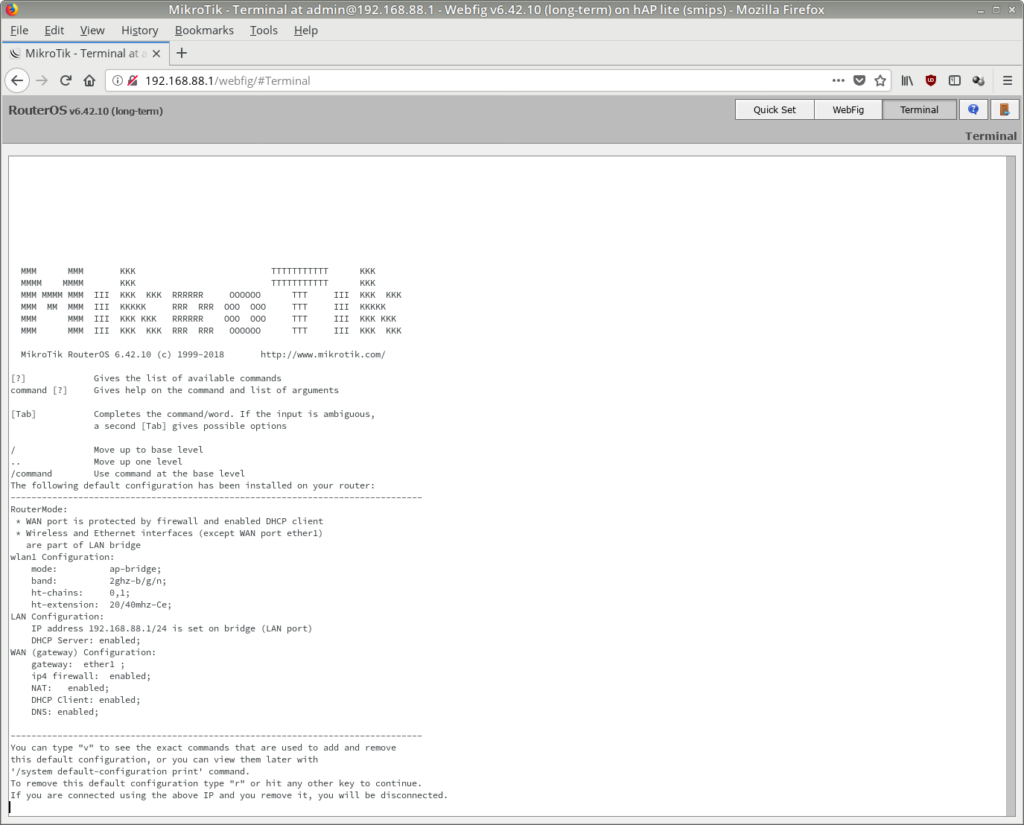
Task: Open the page actions three-dot menu
Action: click(838, 80)
